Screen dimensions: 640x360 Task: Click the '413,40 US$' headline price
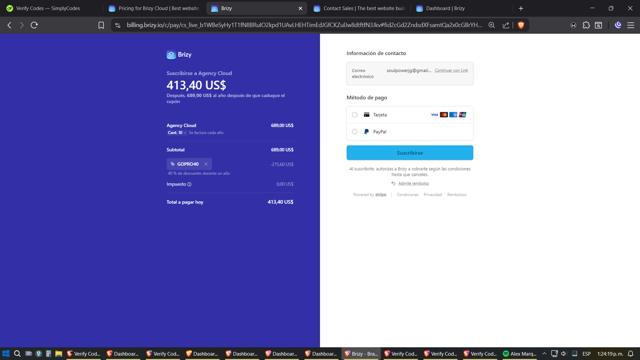click(x=196, y=85)
